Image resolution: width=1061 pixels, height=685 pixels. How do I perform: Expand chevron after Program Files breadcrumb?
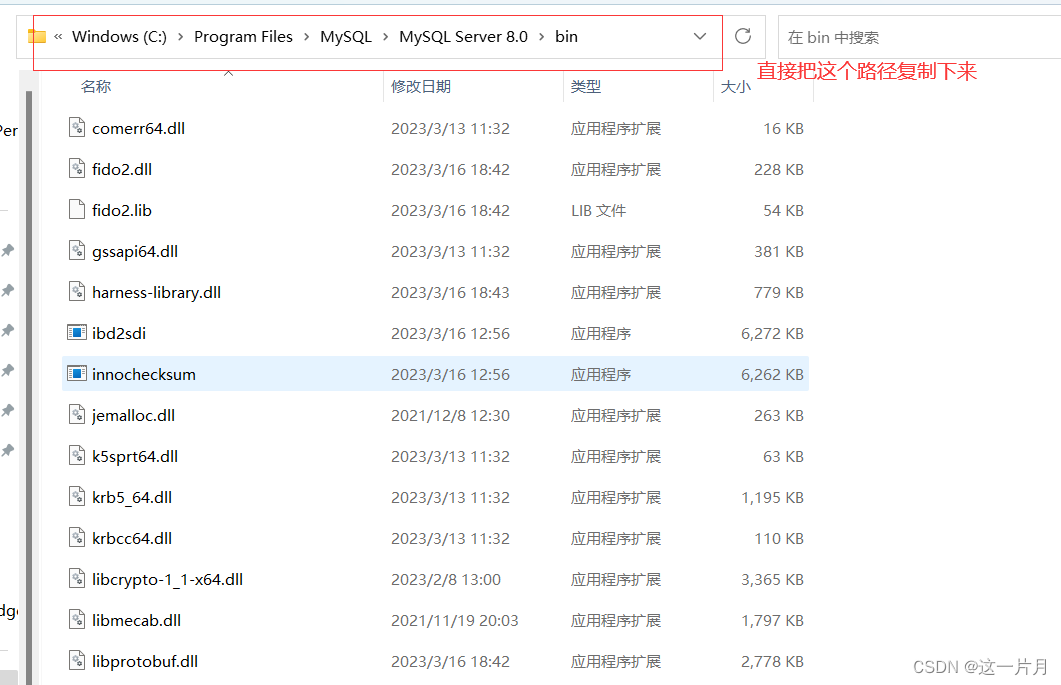click(x=307, y=37)
